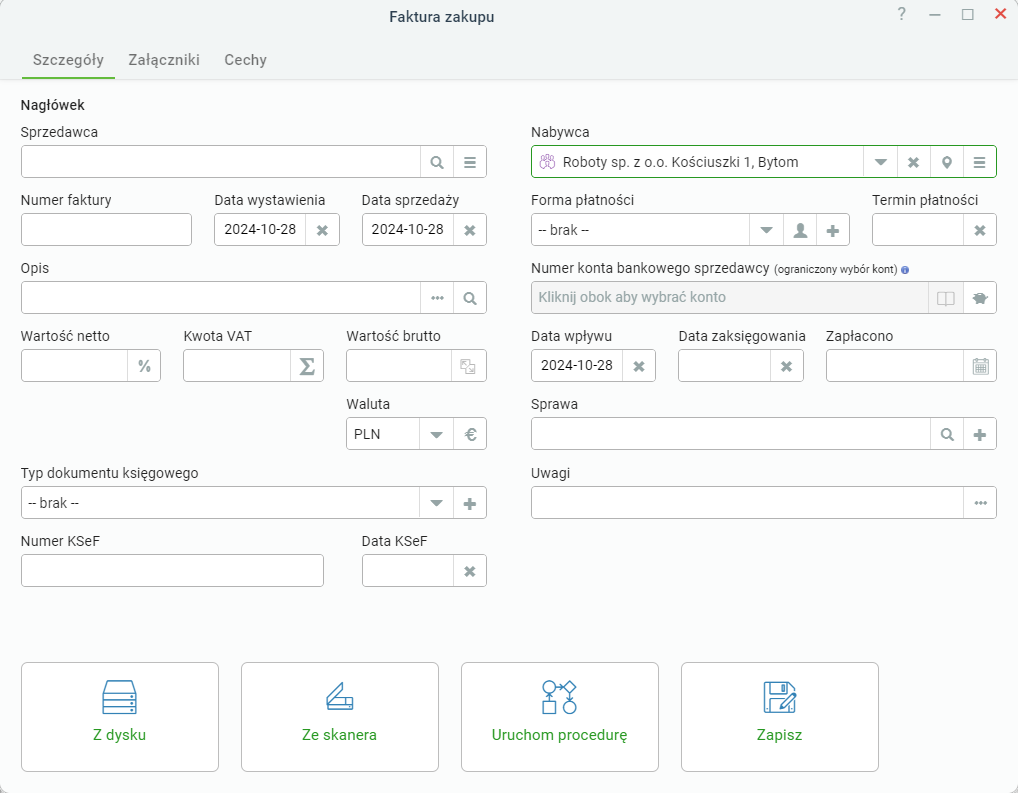
Task: Click the Data sprzedaży date 2024-10-28
Action: pyautogui.click(x=408, y=230)
